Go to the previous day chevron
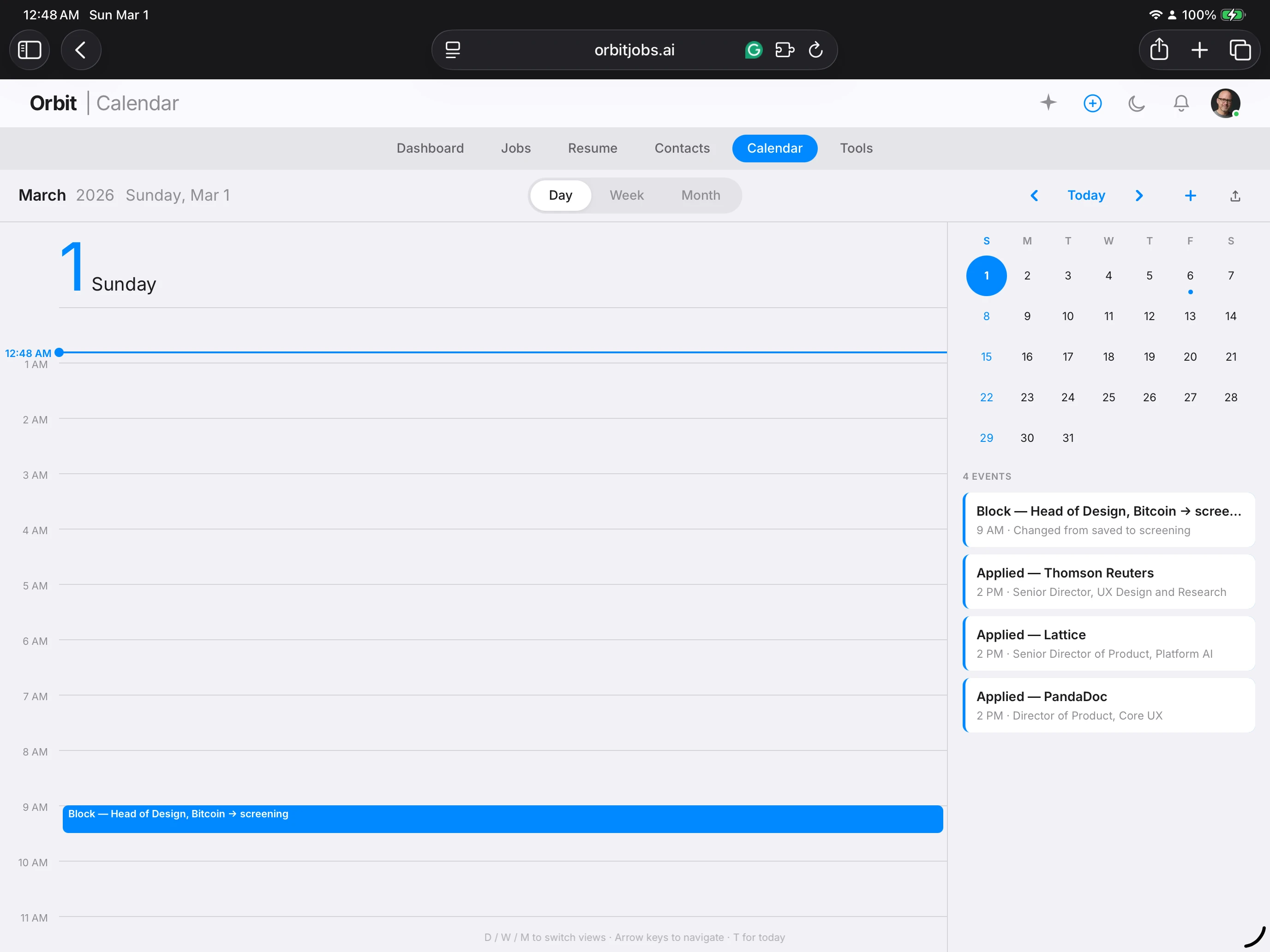The height and width of the screenshot is (952, 1270). tap(1034, 196)
